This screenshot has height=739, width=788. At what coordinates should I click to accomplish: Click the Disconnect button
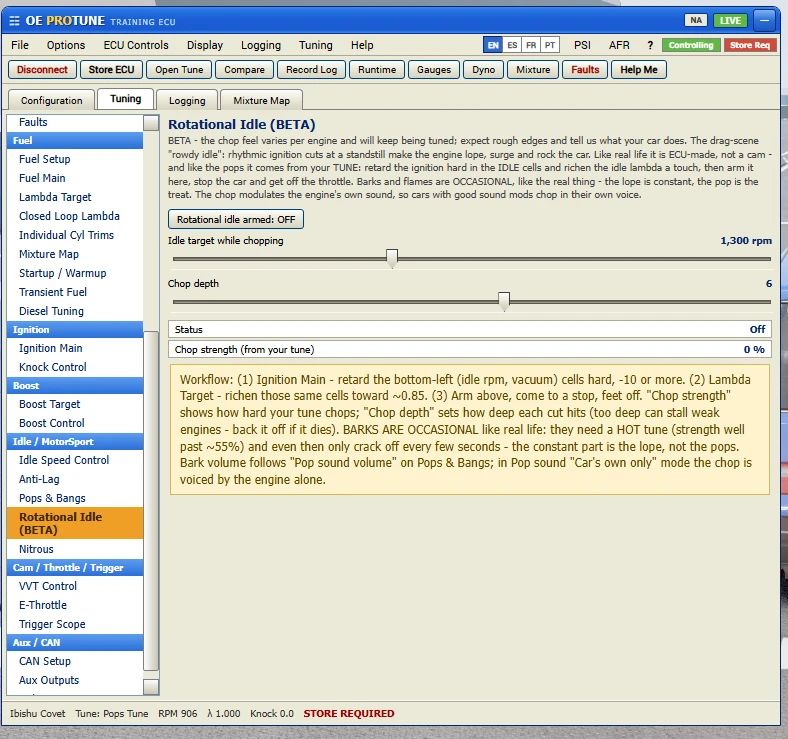[42, 70]
